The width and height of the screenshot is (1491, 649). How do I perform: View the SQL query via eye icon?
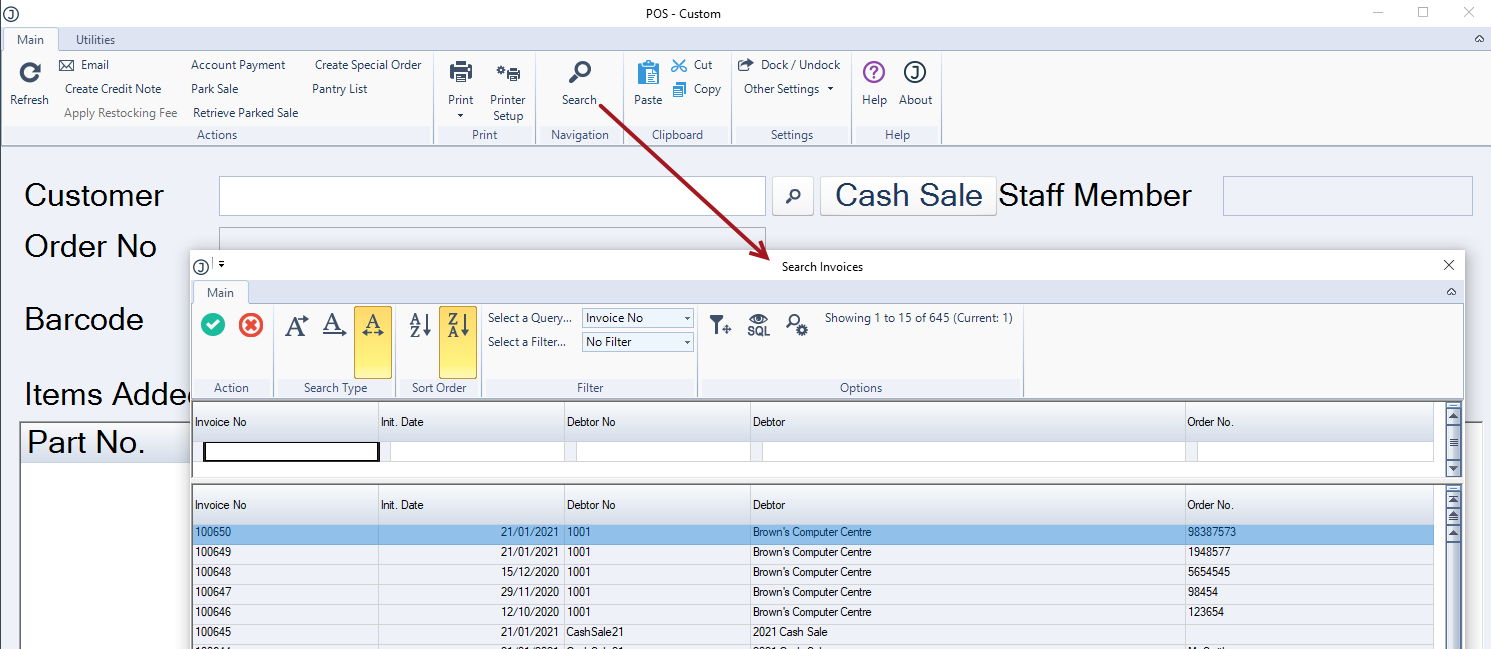click(759, 325)
